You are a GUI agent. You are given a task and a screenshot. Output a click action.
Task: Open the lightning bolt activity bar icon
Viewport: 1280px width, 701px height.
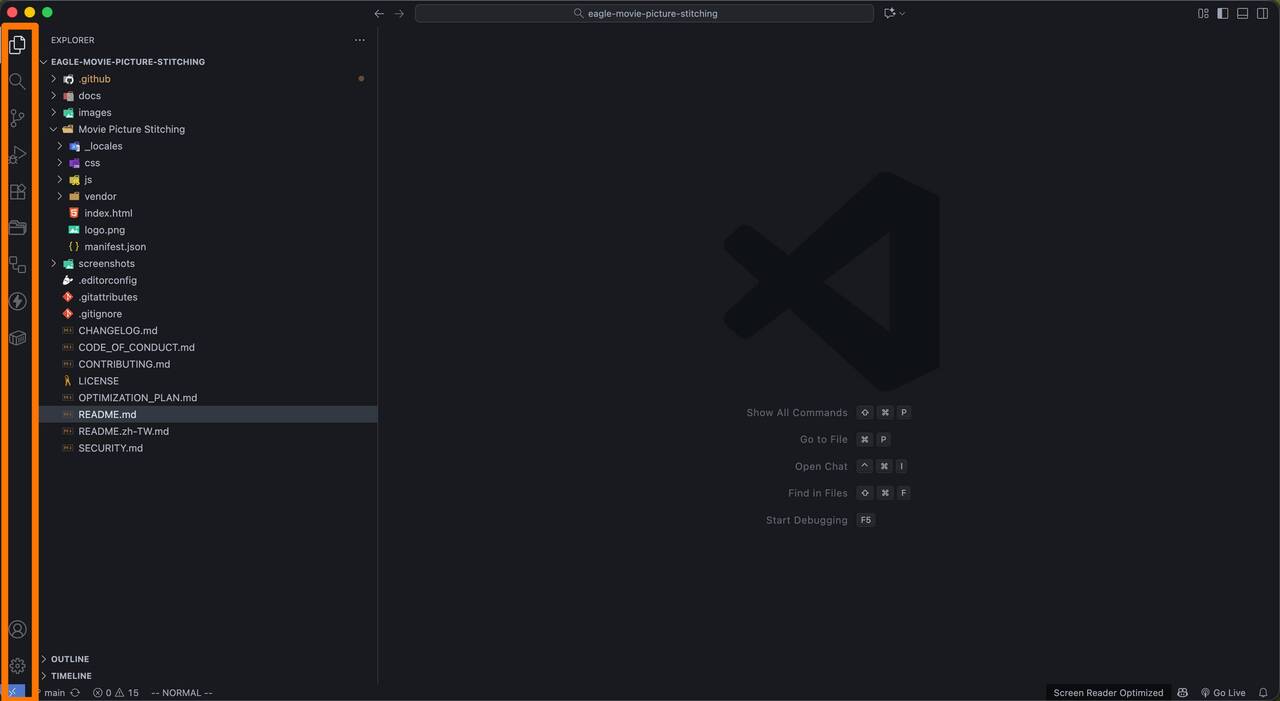point(17,301)
